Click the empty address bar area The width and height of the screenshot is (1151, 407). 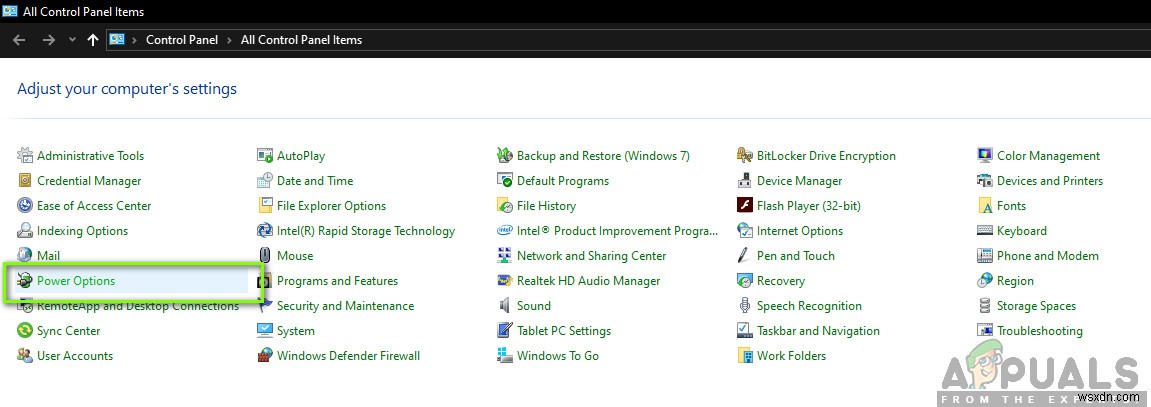coord(700,40)
